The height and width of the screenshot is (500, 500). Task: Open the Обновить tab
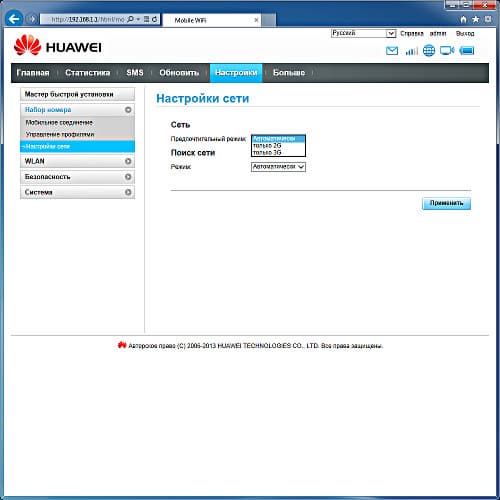click(x=179, y=73)
